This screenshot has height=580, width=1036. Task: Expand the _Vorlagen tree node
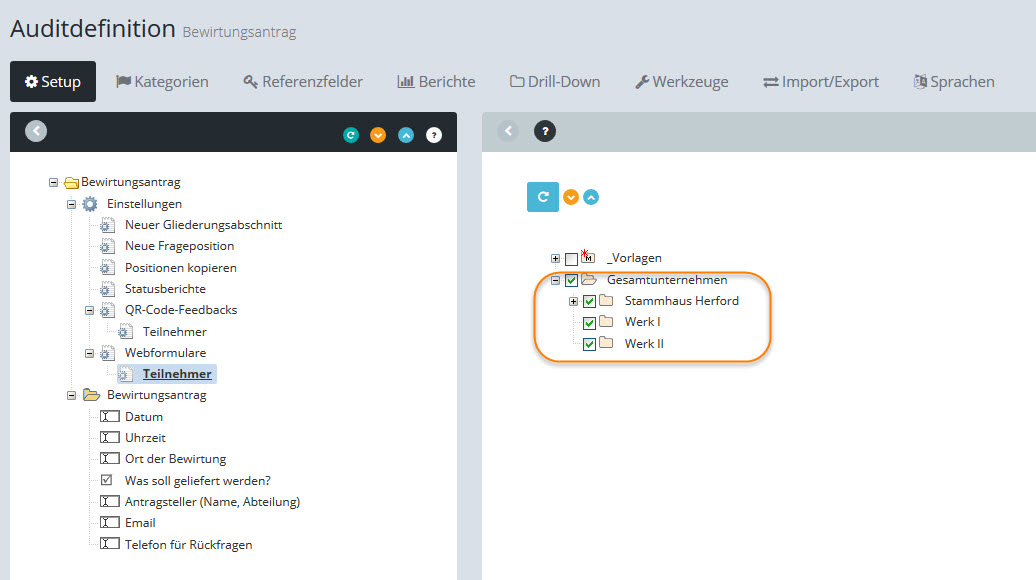tap(555, 259)
